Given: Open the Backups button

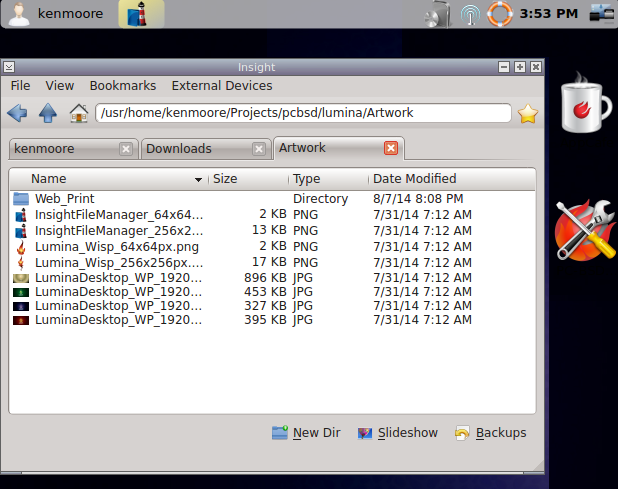Looking at the screenshot, I should click(490, 433).
